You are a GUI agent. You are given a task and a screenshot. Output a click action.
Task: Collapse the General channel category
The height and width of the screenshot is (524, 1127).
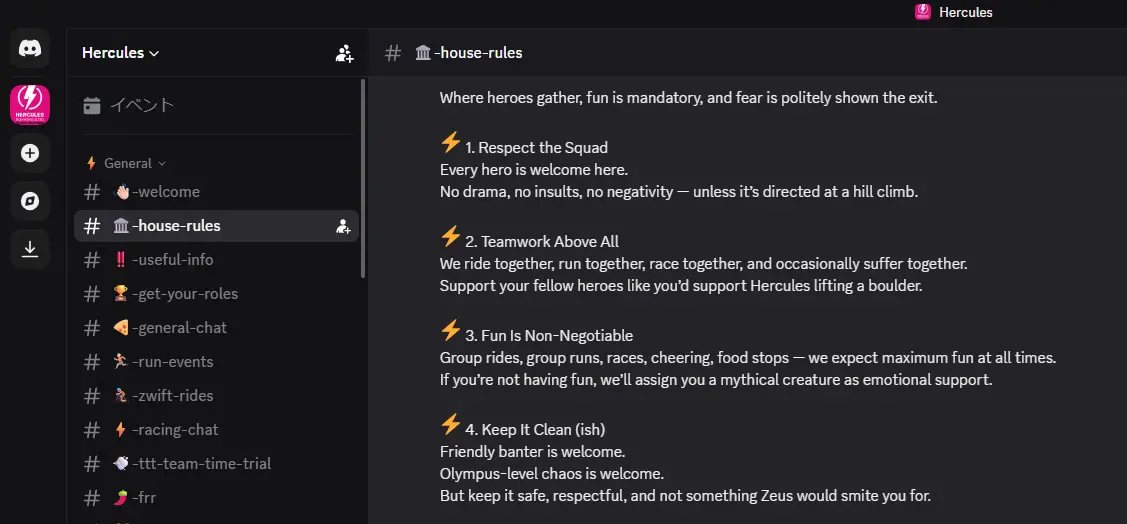tap(126, 163)
